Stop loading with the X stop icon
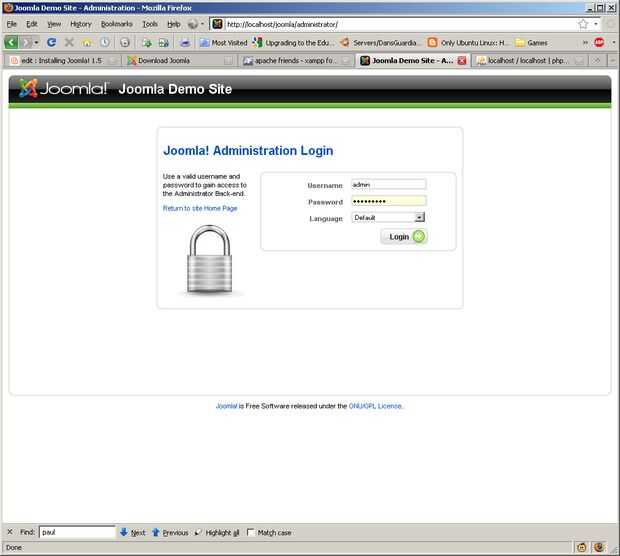Viewport: 620px width, 556px height. tap(69, 42)
